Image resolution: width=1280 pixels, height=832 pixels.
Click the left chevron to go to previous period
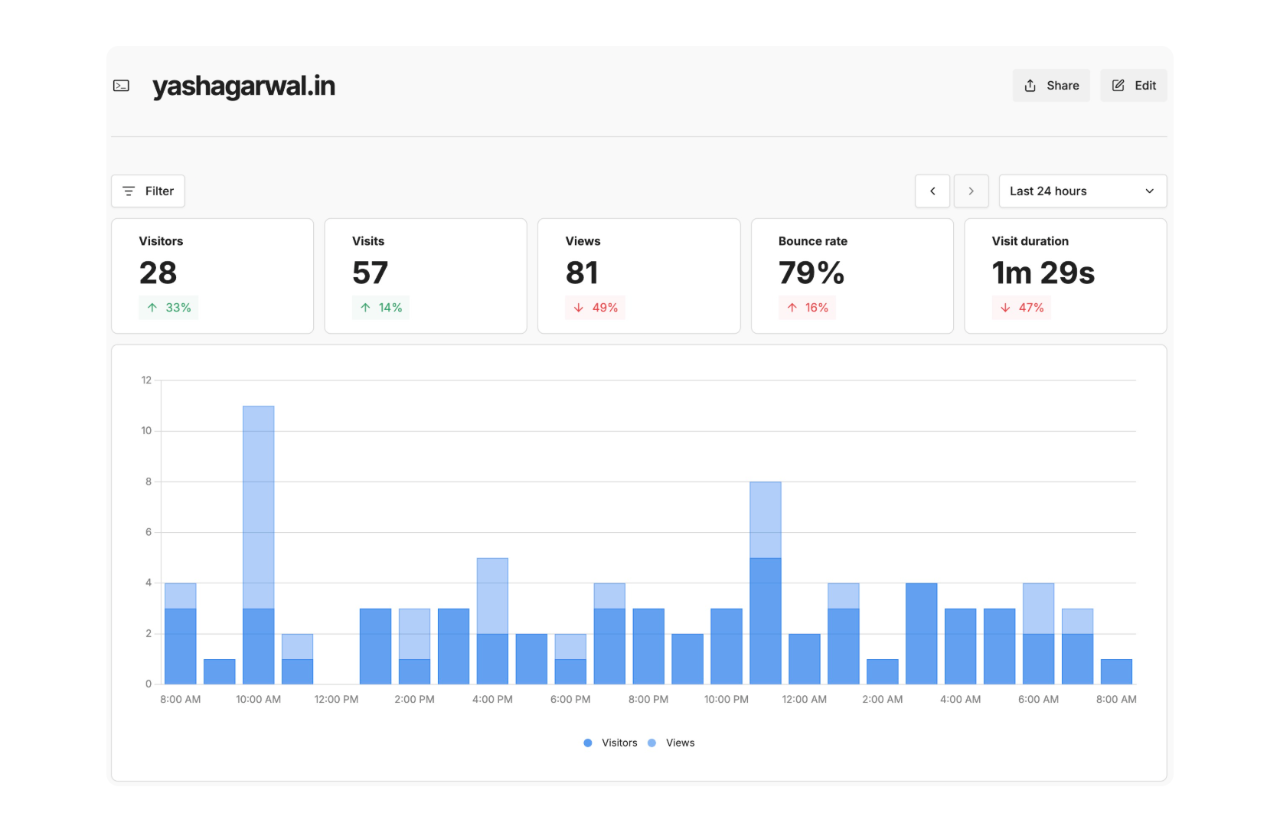pos(932,191)
